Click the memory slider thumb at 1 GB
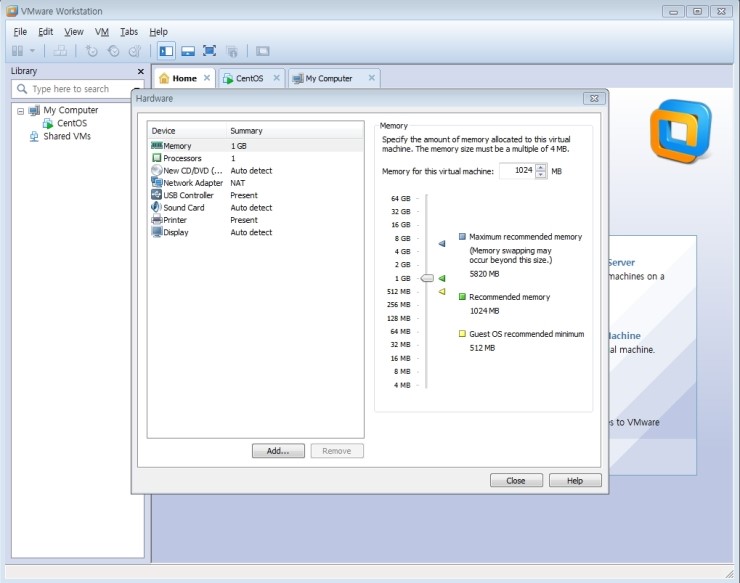This screenshot has width=740, height=583. pyautogui.click(x=427, y=278)
